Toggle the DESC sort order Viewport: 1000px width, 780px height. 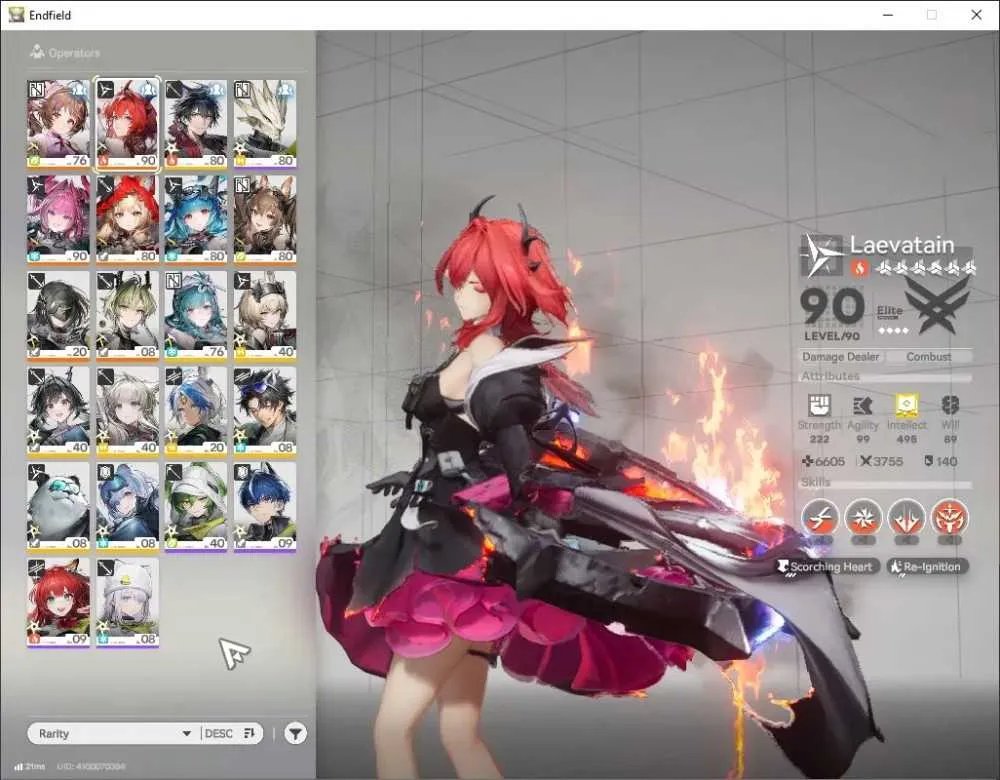coord(230,733)
